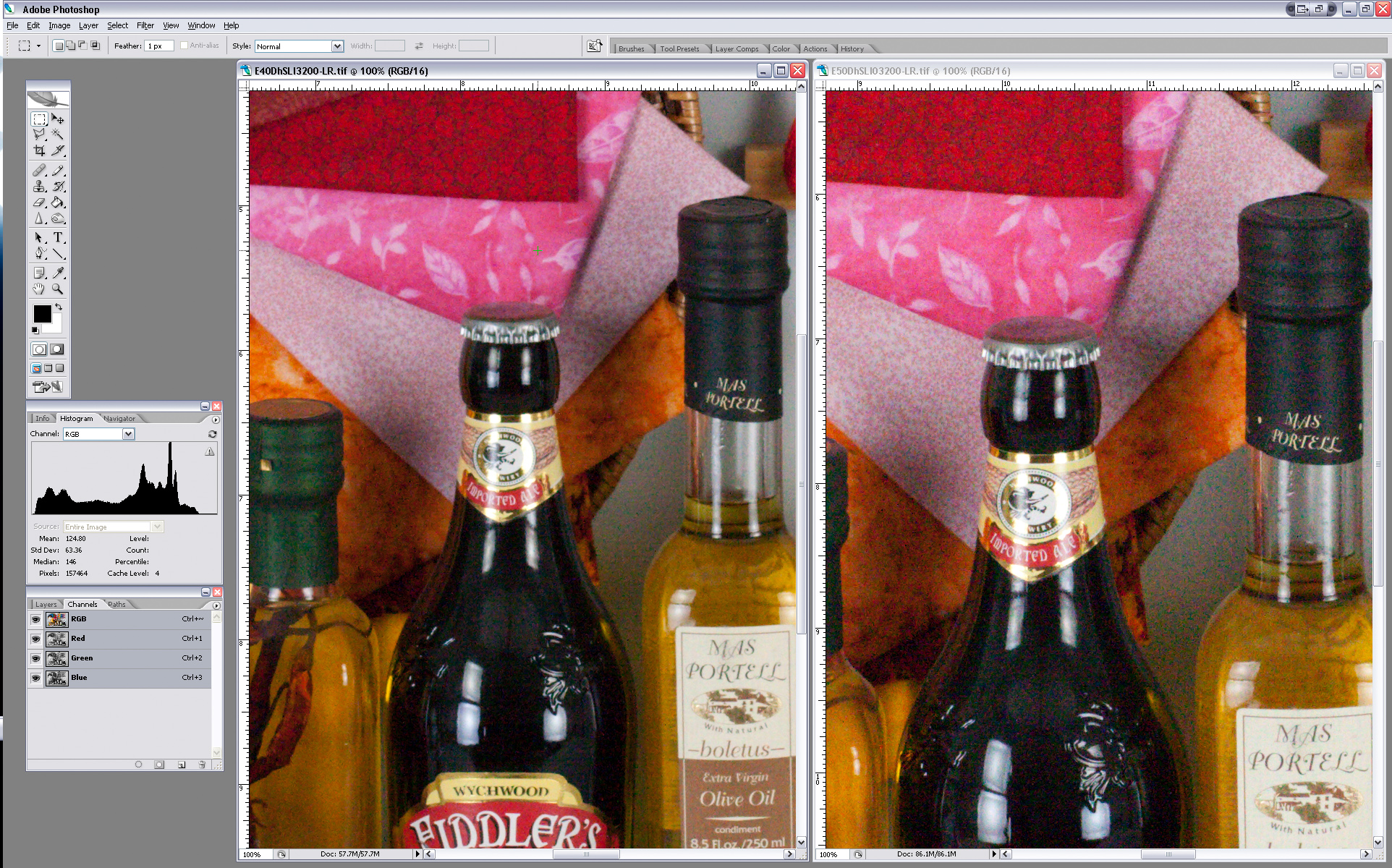Hide the Blue channel

coord(35,678)
